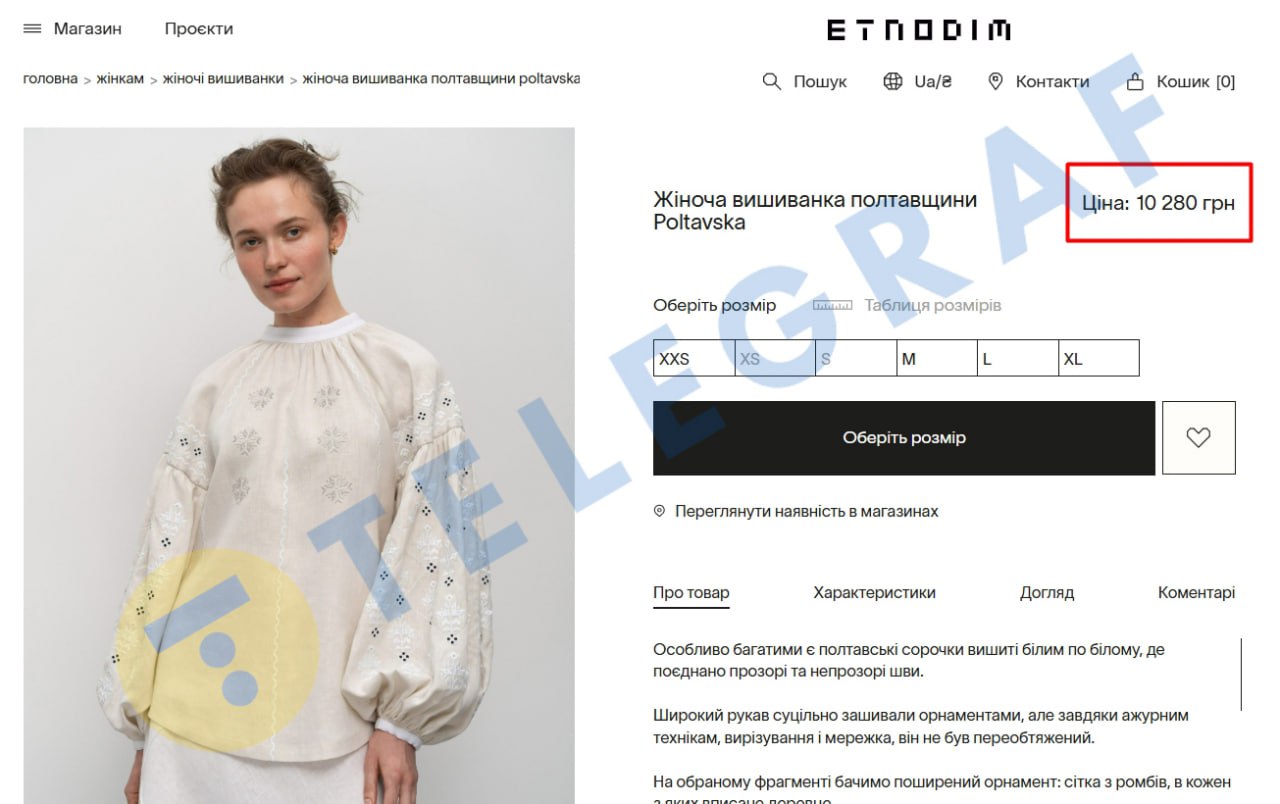Switch to the Характеристики tab

(874, 592)
